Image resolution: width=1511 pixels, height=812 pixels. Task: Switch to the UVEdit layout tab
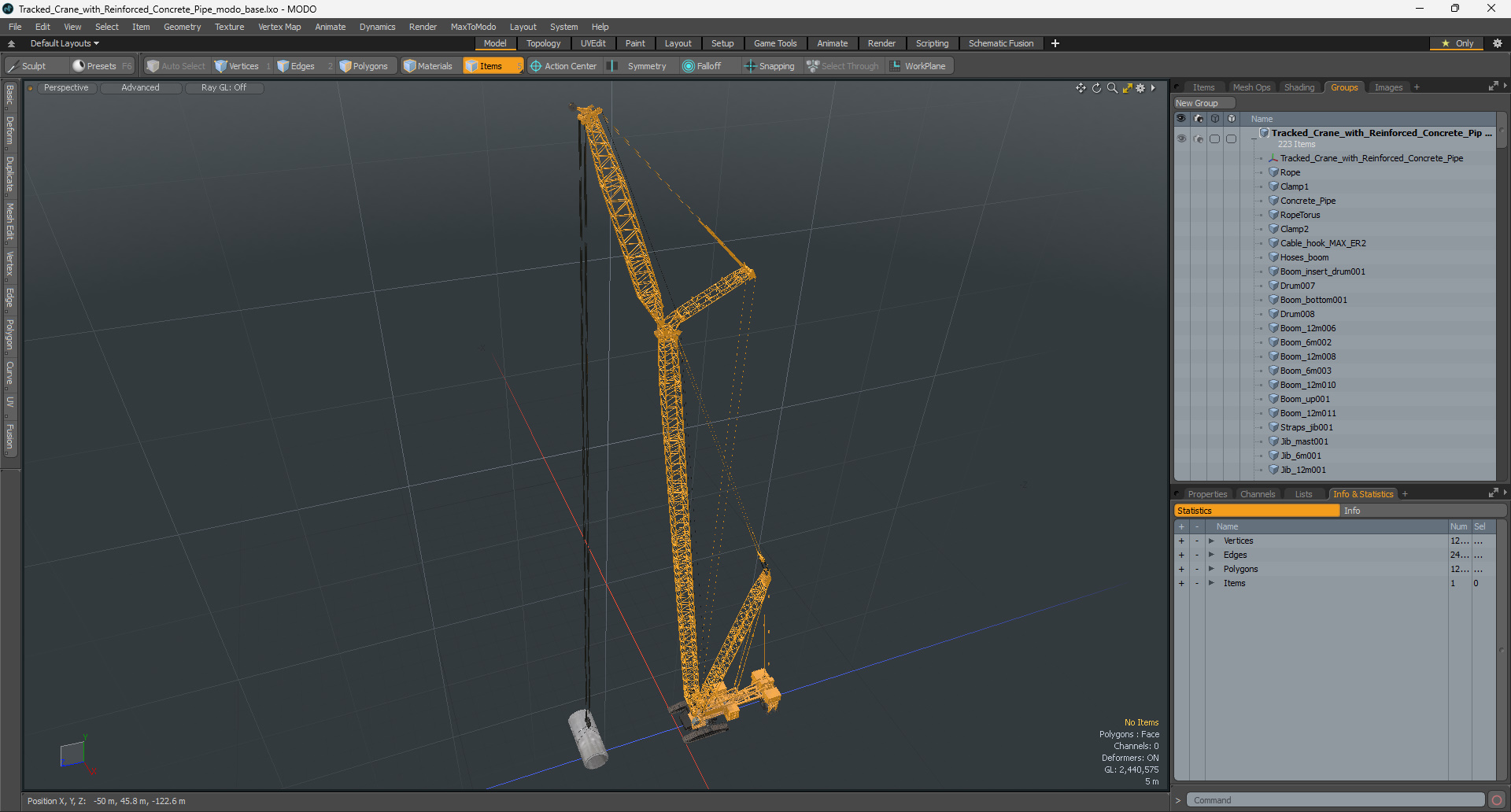[x=593, y=43]
